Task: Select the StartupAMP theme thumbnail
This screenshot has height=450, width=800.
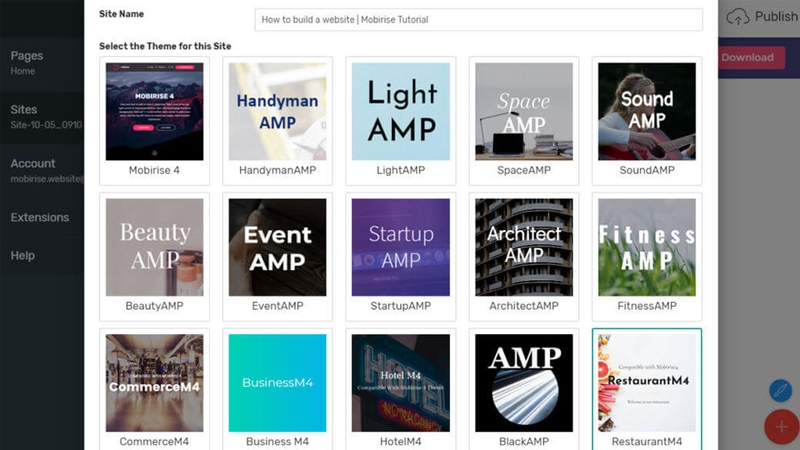Action: [401, 247]
